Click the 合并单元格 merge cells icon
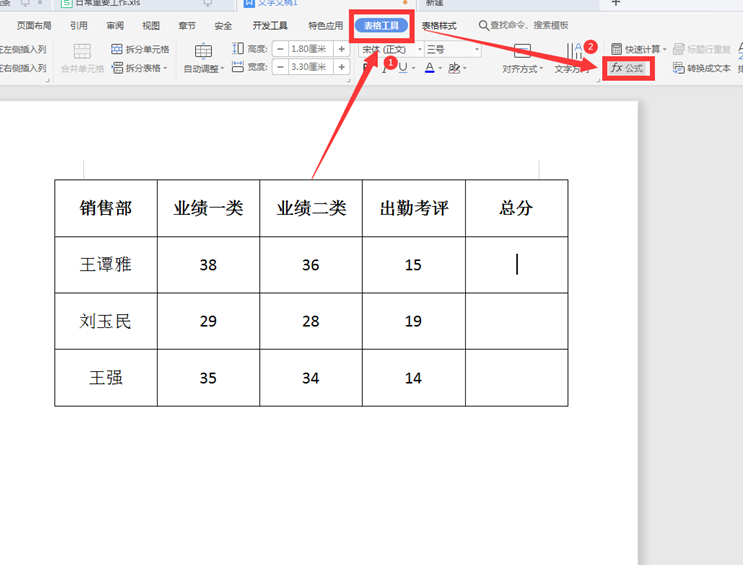 point(82,51)
